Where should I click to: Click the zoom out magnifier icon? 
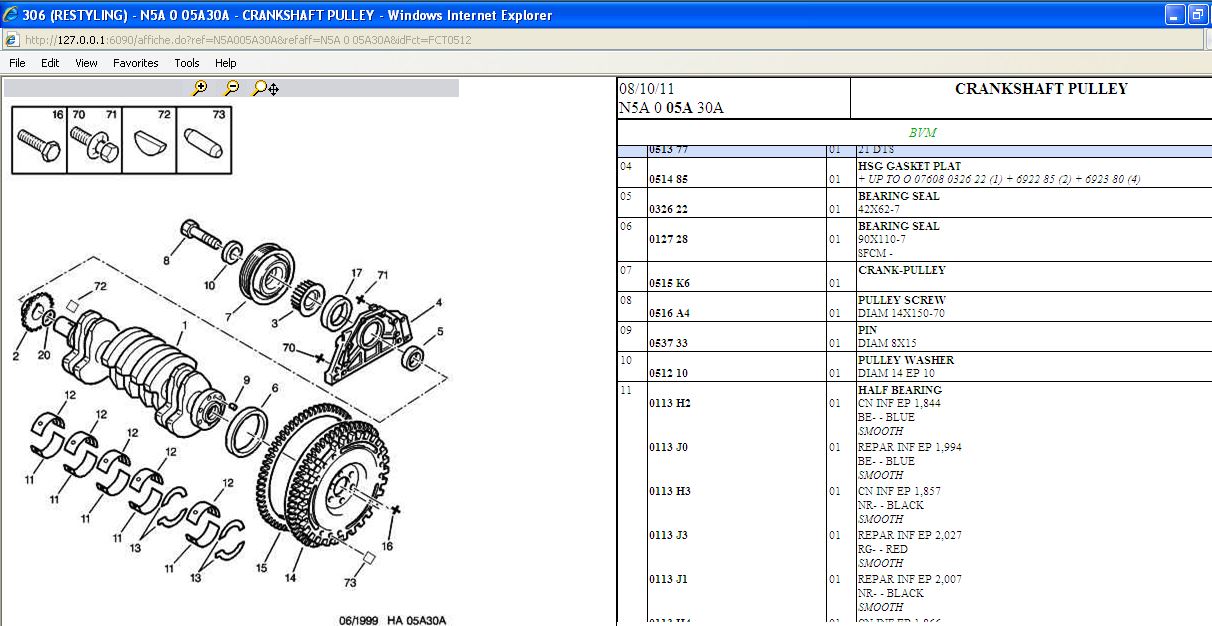232,88
